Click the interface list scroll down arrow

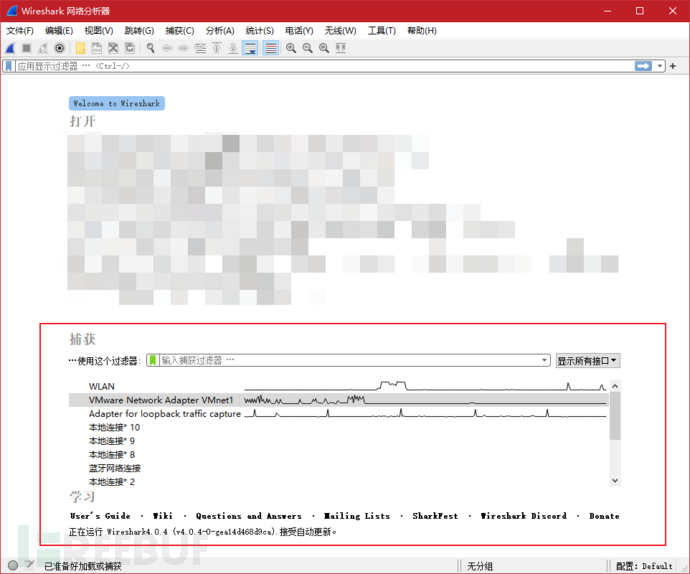click(x=615, y=481)
